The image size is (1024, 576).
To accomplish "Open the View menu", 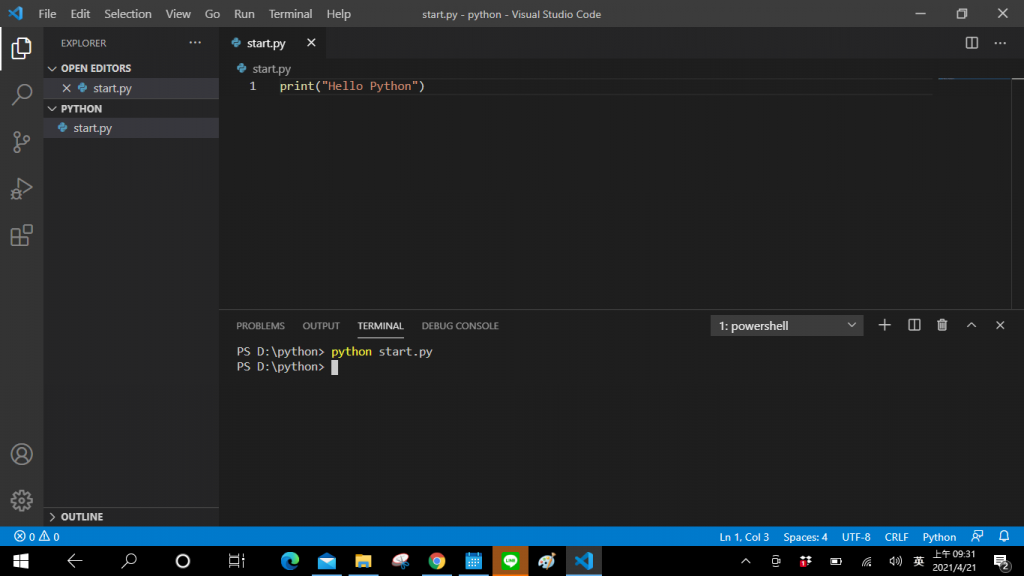I will [x=178, y=14].
